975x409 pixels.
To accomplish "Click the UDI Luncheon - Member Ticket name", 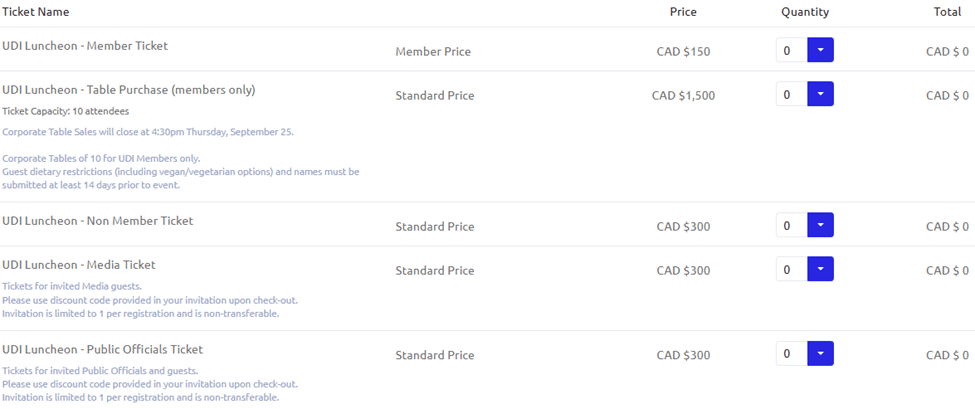I will tap(85, 46).
